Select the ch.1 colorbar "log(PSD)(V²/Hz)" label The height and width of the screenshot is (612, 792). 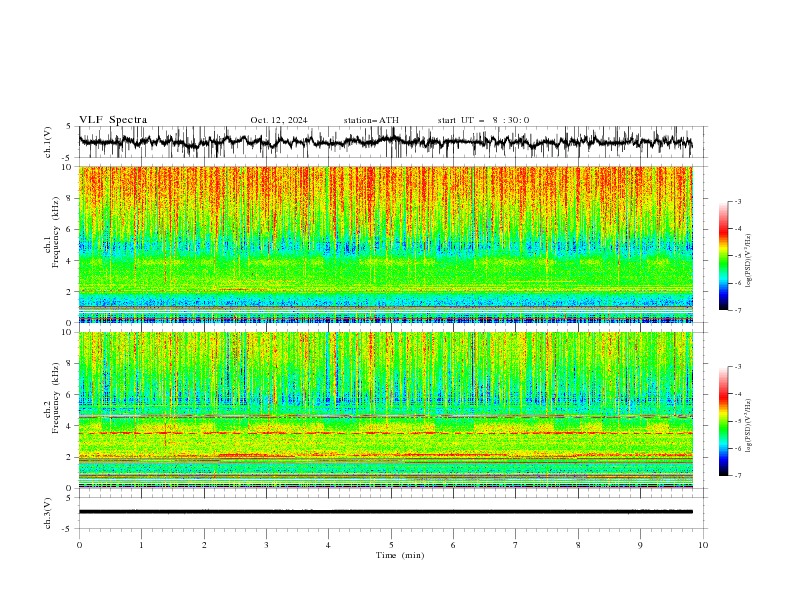[x=749, y=261]
